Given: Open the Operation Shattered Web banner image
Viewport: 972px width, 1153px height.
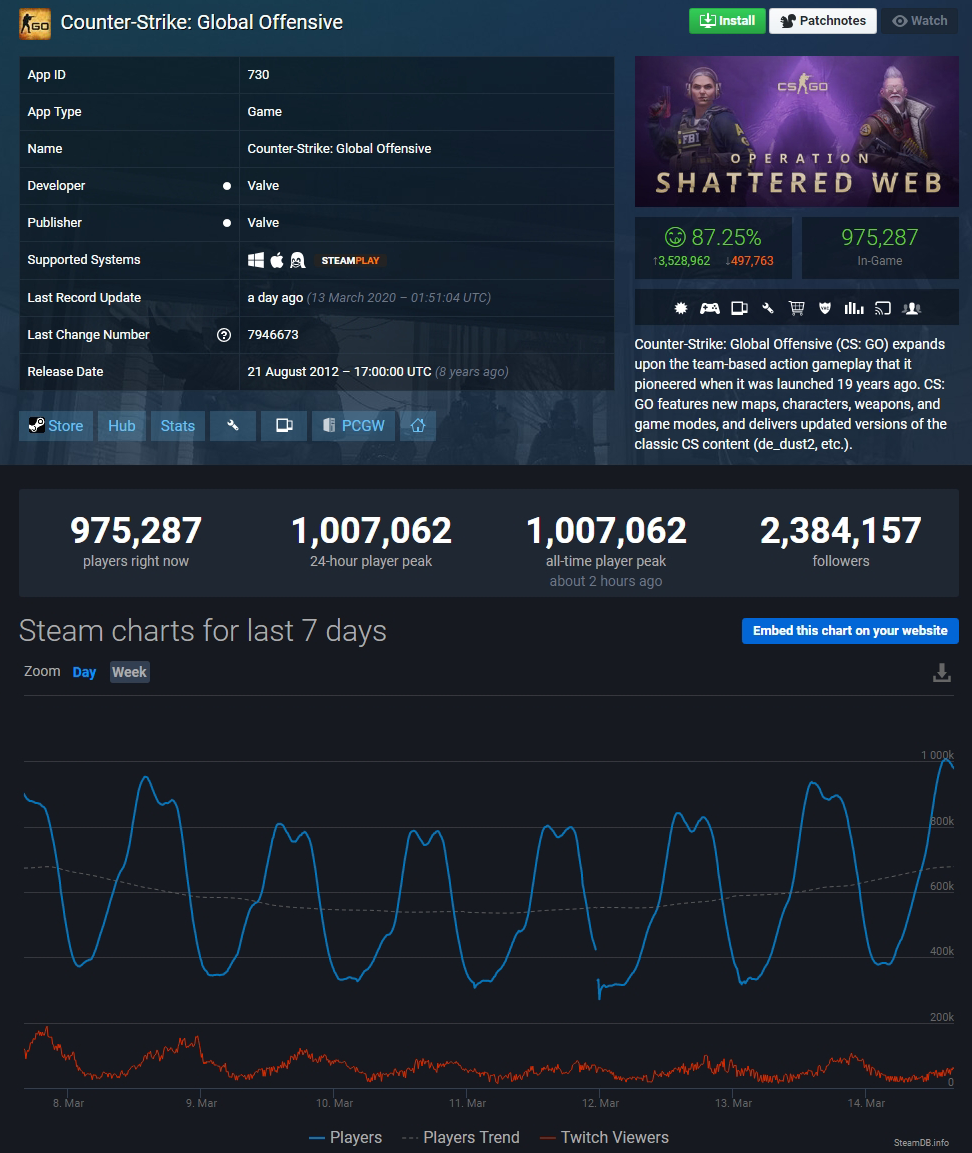Looking at the screenshot, I should tap(796, 131).
